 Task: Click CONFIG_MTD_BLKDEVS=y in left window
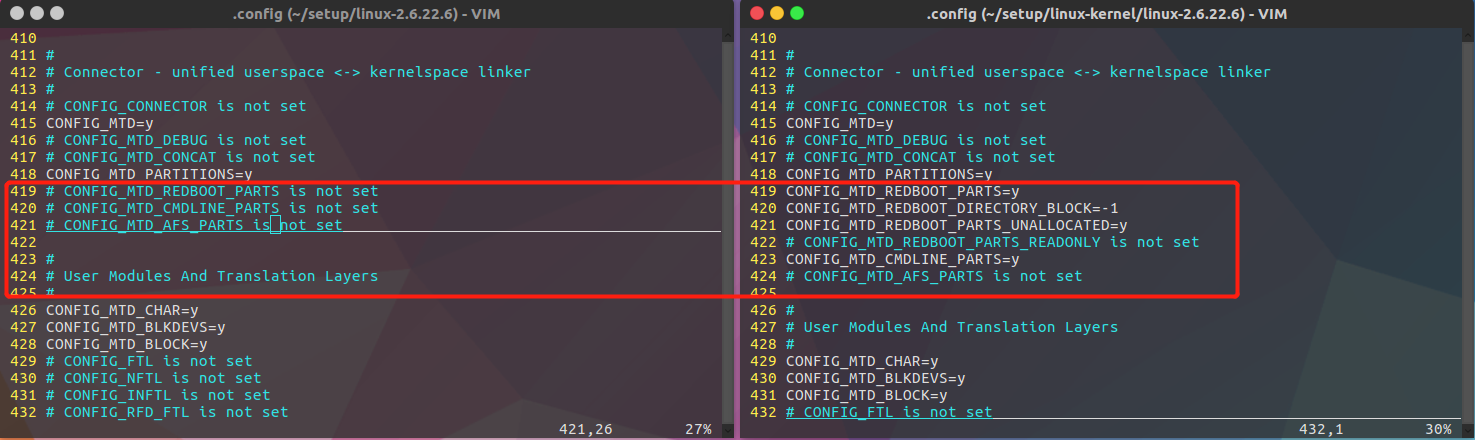pos(136,327)
